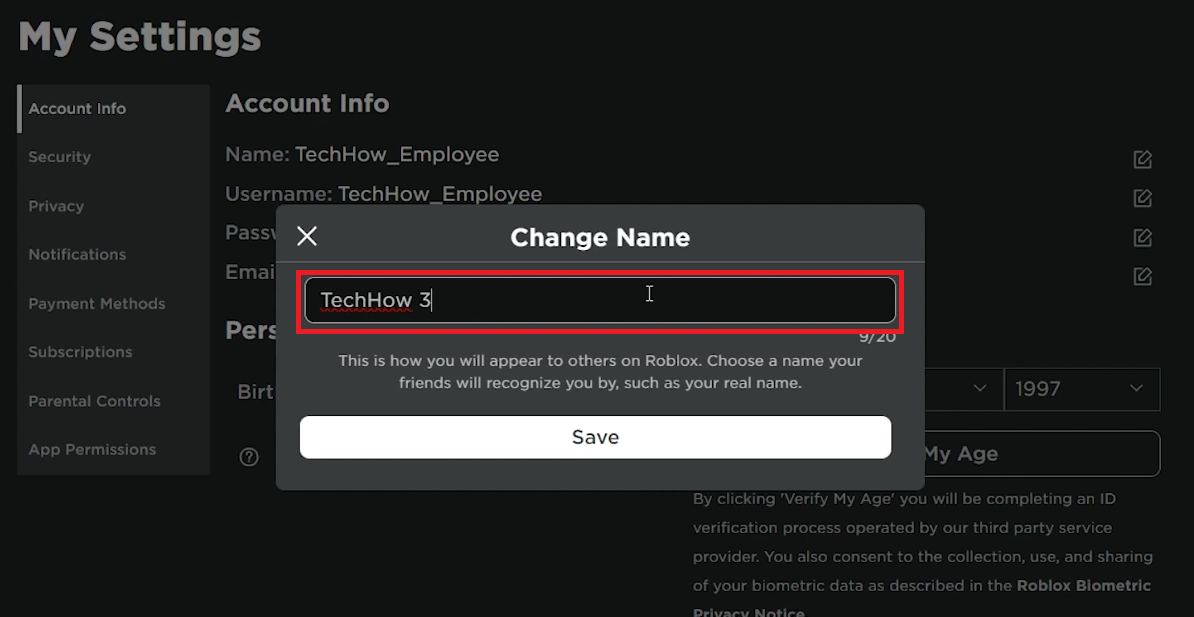The width and height of the screenshot is (1194, 617).
Task: Select App Permissions in the sidebar
Action: coord(92,449)
